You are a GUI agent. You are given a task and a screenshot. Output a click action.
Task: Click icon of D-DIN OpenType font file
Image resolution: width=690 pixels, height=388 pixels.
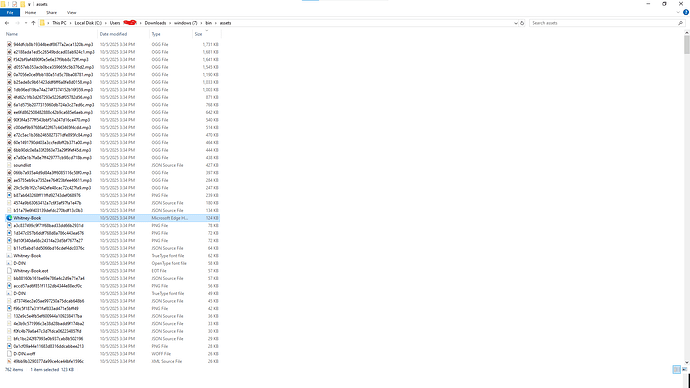[9, 263]
